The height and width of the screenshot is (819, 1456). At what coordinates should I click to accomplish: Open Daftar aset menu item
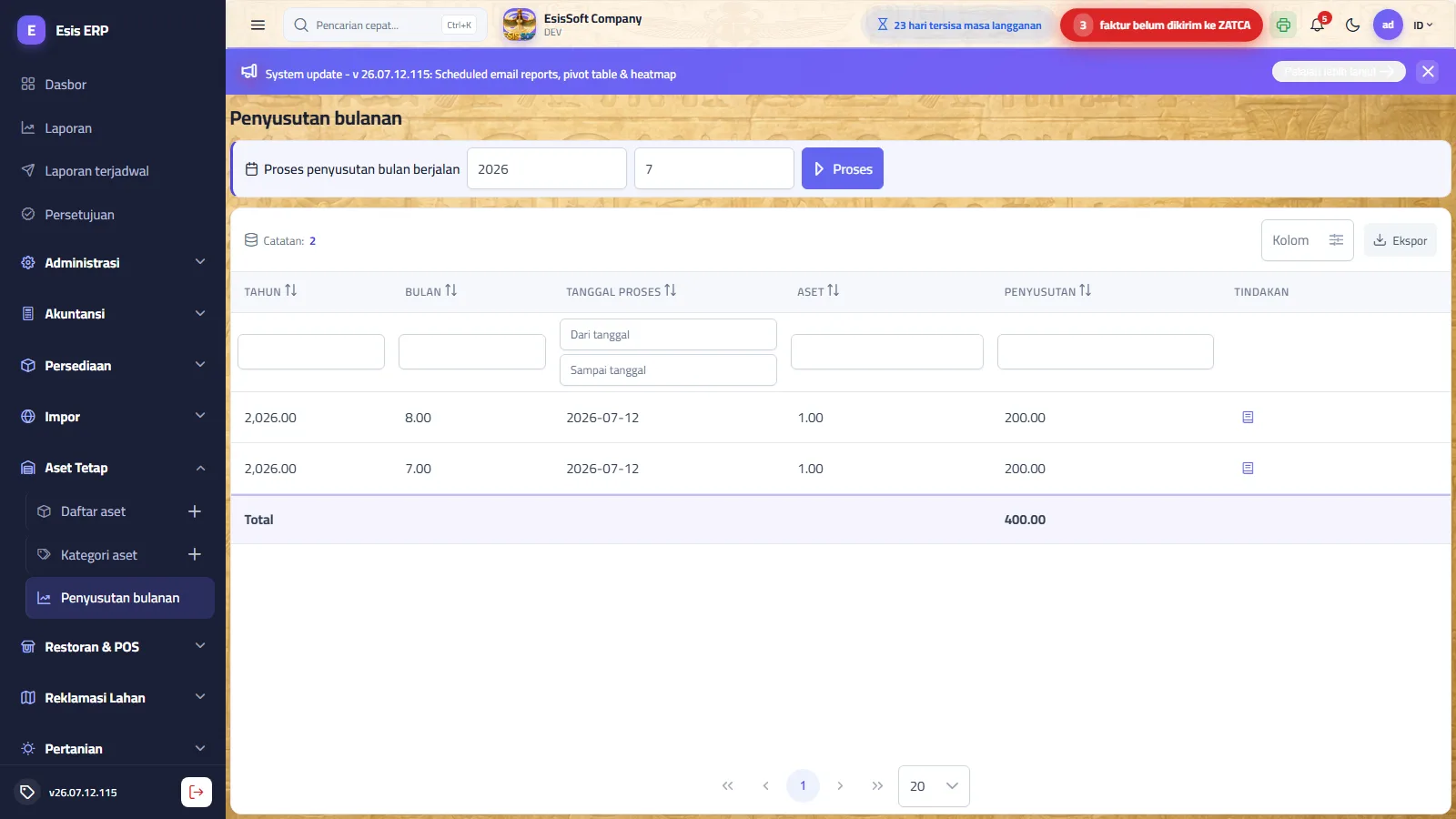click(x=93, y=511)
